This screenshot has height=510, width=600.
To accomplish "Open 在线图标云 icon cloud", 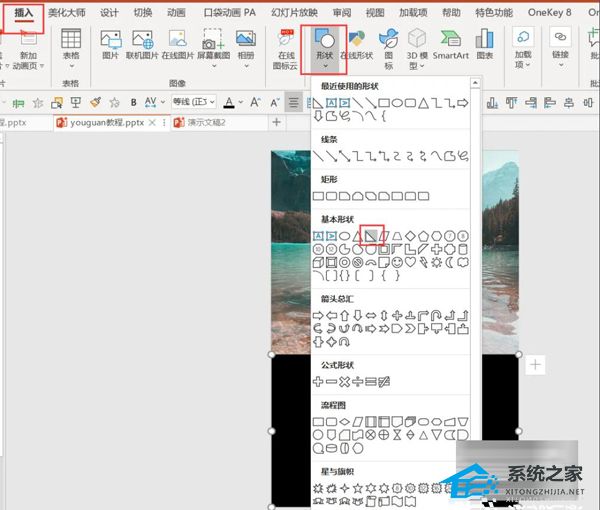I will (285, 50).
